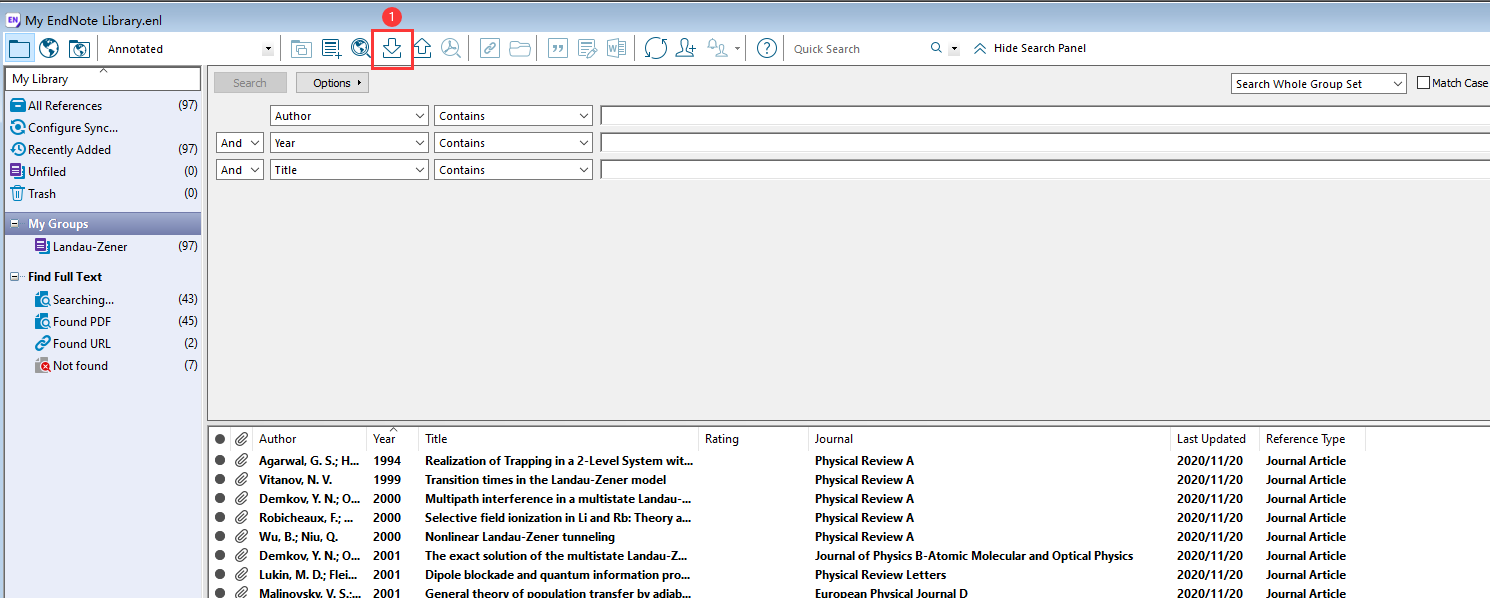Click the read/unread dot column header
The width and height of the screenshot is (1490, 598).
(219, 439)
